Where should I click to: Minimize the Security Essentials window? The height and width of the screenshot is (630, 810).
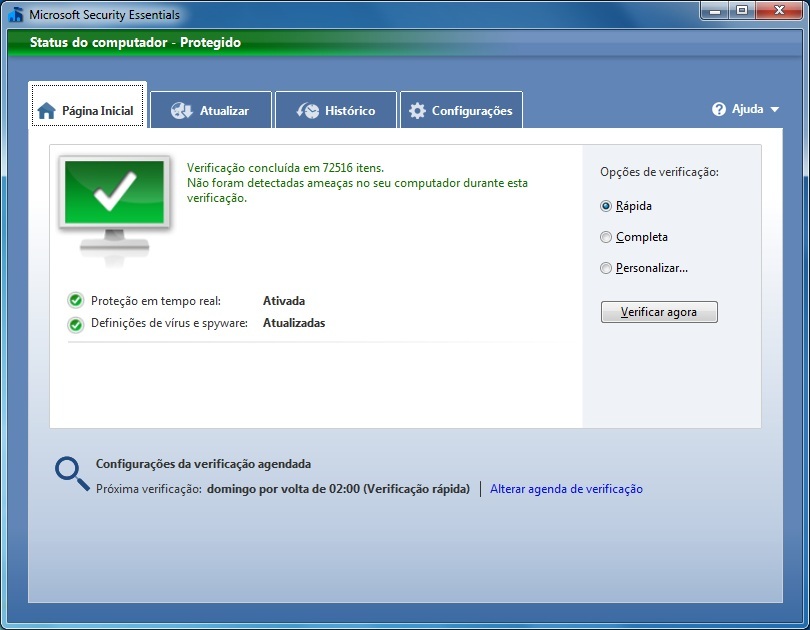point(715,11)
